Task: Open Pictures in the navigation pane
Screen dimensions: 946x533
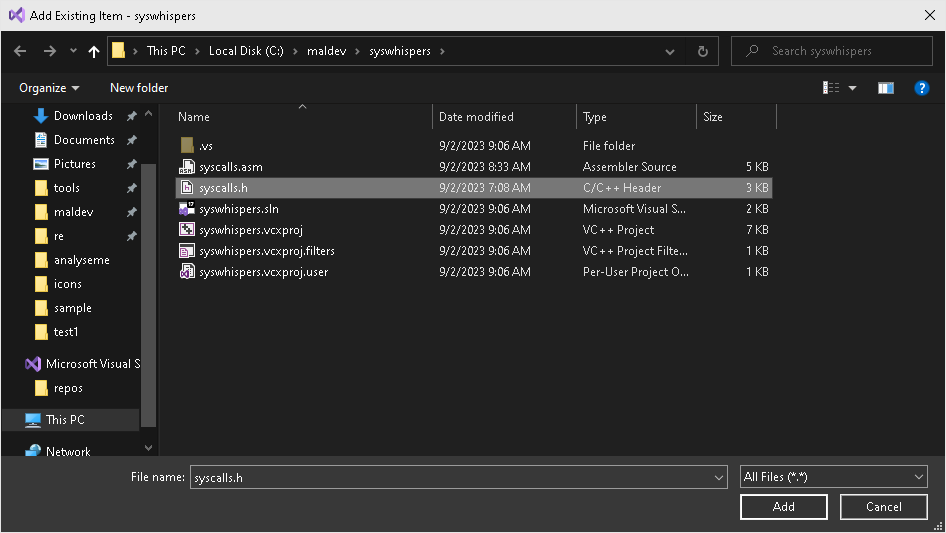Action: pyautogui.click(x=74, y=164)
